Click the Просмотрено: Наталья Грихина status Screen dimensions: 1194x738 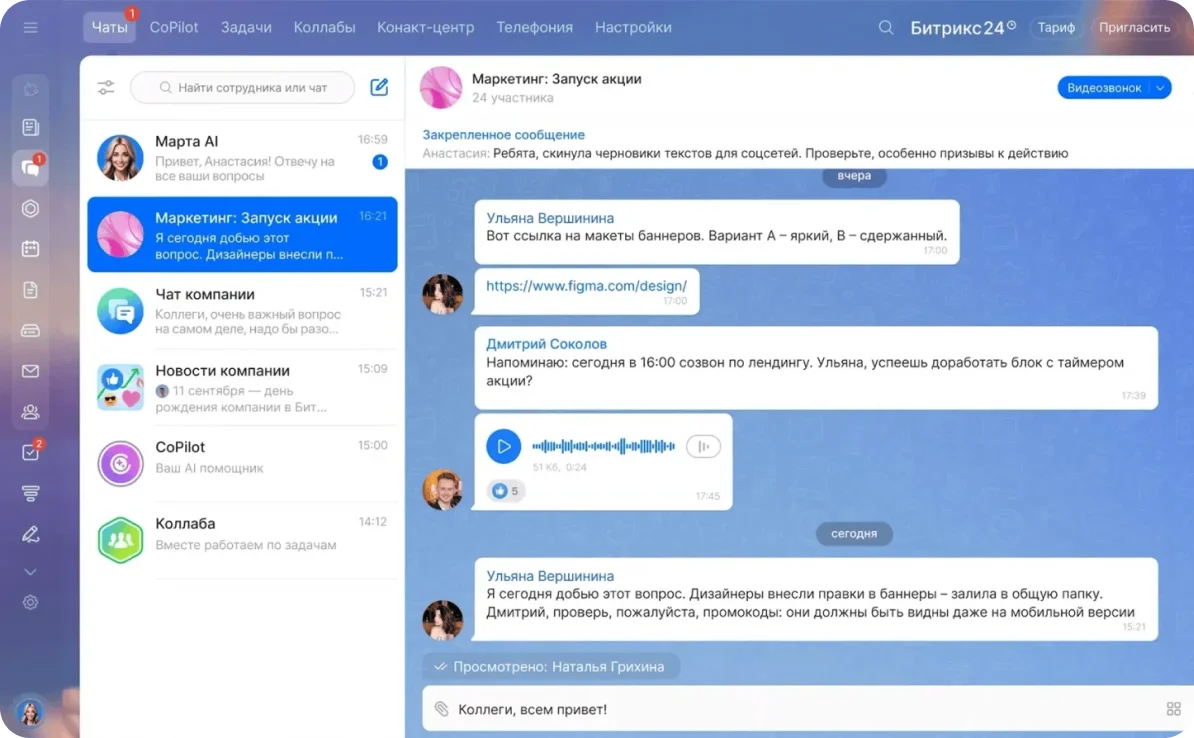point(551,666)
